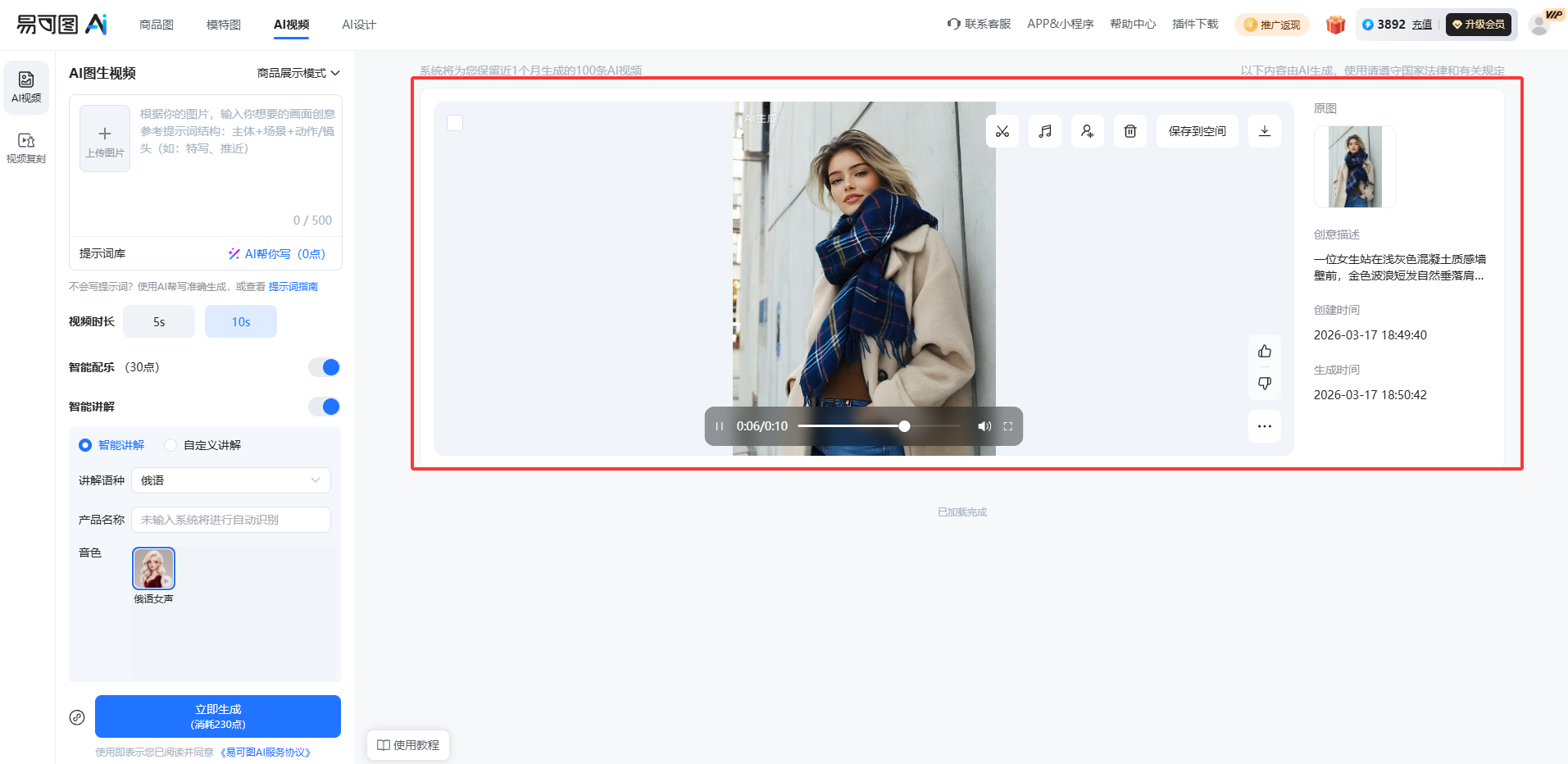Click the 充值 recharge link
The height and width of the screenshot is (764, 1568).
coord(1422,25)
